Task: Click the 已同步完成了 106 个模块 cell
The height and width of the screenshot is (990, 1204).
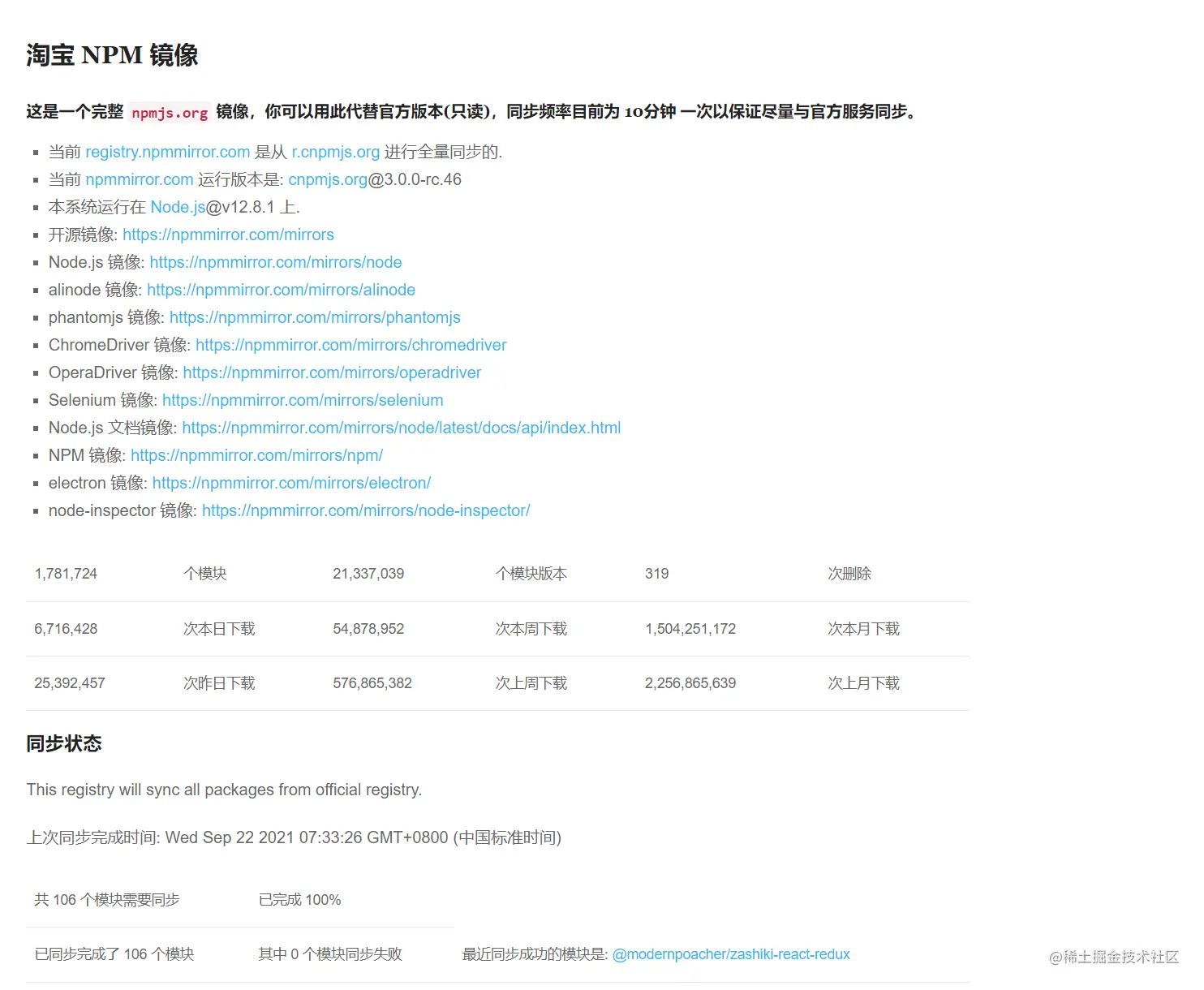Action: tap(114, 954)
